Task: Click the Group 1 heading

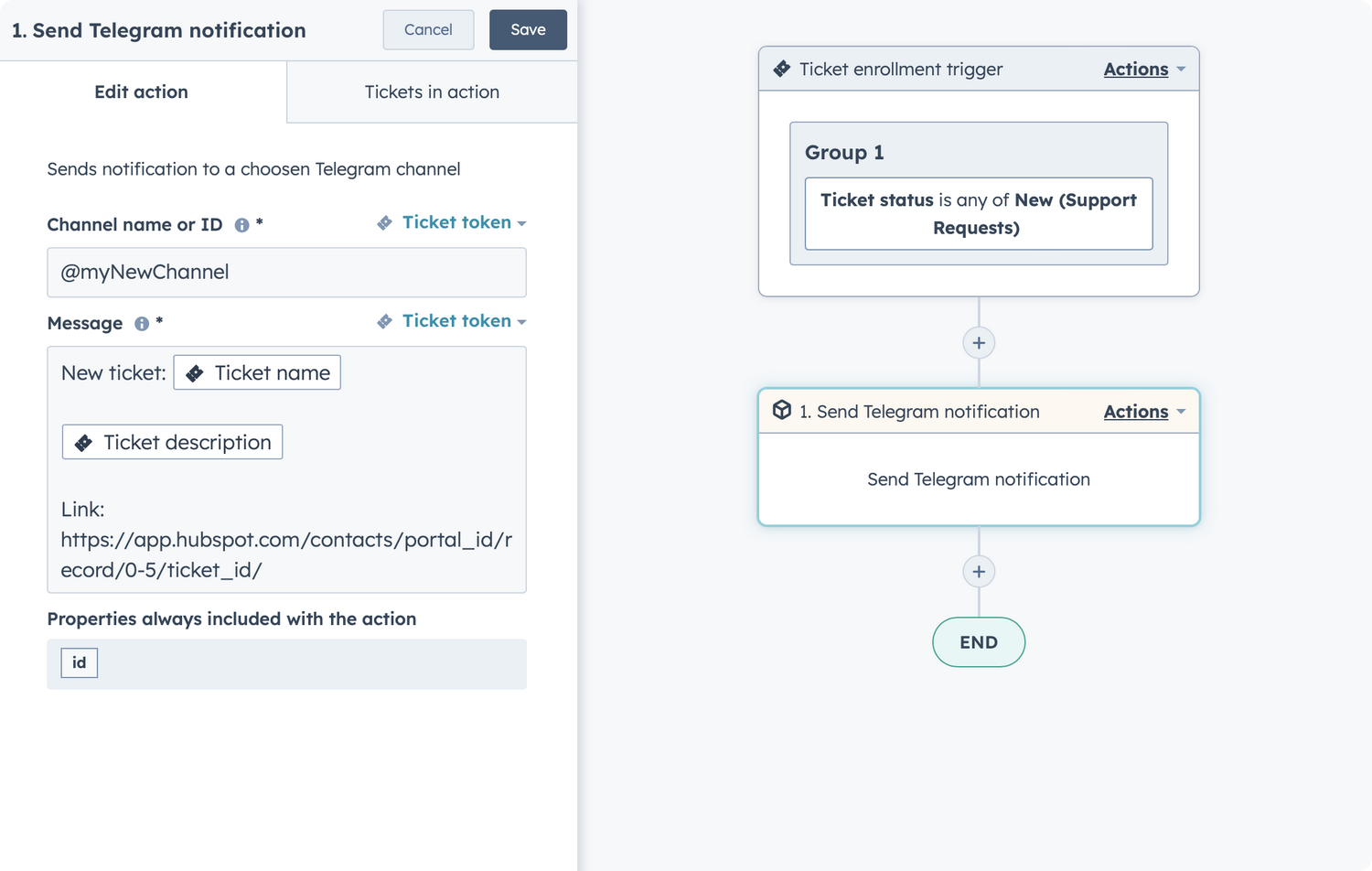Action: 844,152
